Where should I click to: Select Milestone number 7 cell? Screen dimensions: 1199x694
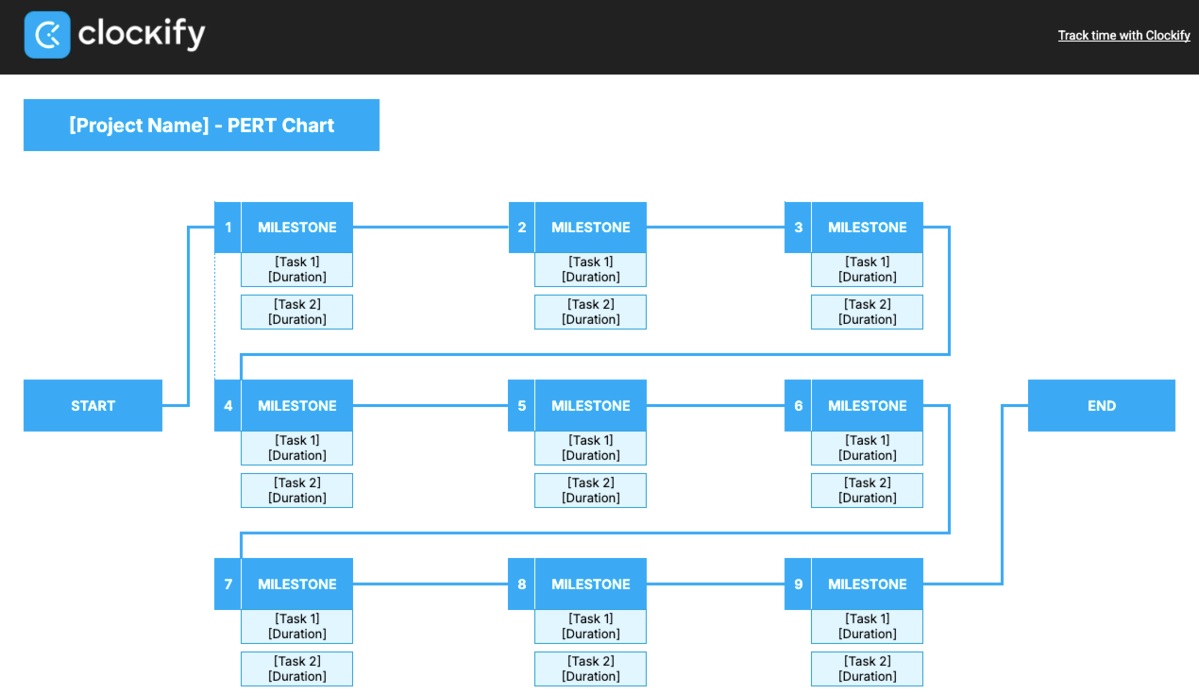pos(228,584)
